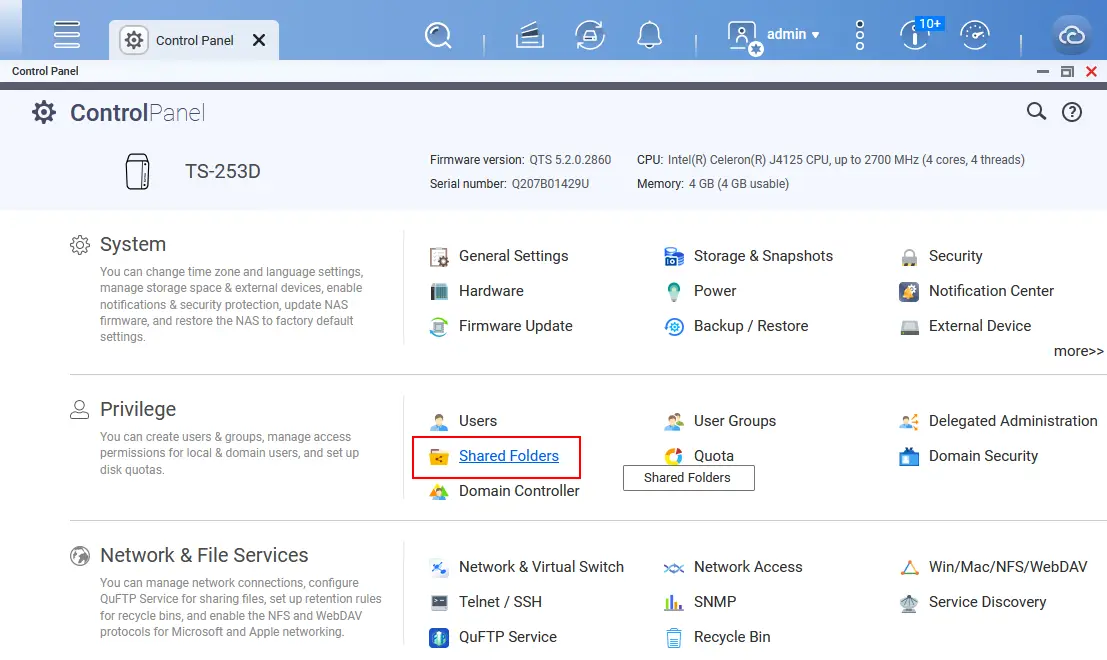Open Control Panel help
1107x660 pixels.
point(1072,112)
